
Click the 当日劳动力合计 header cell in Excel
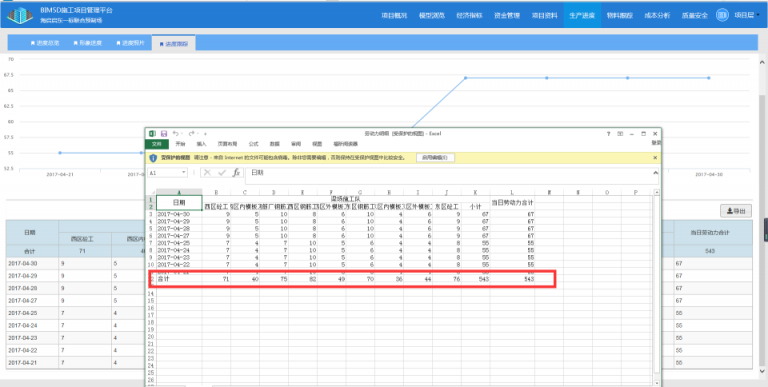click(x=512, y=203)
